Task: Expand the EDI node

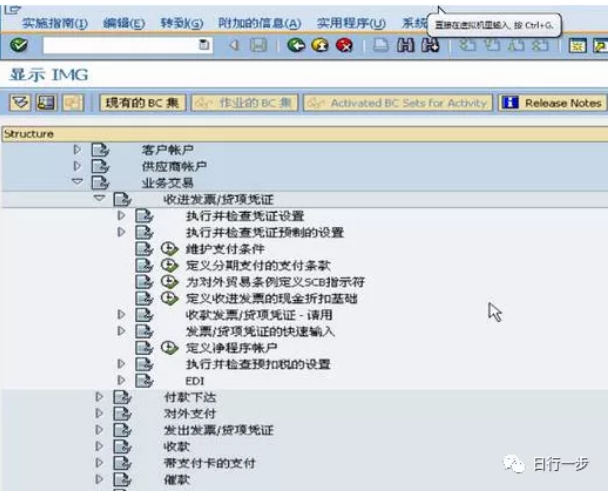Action: [121, 380]
